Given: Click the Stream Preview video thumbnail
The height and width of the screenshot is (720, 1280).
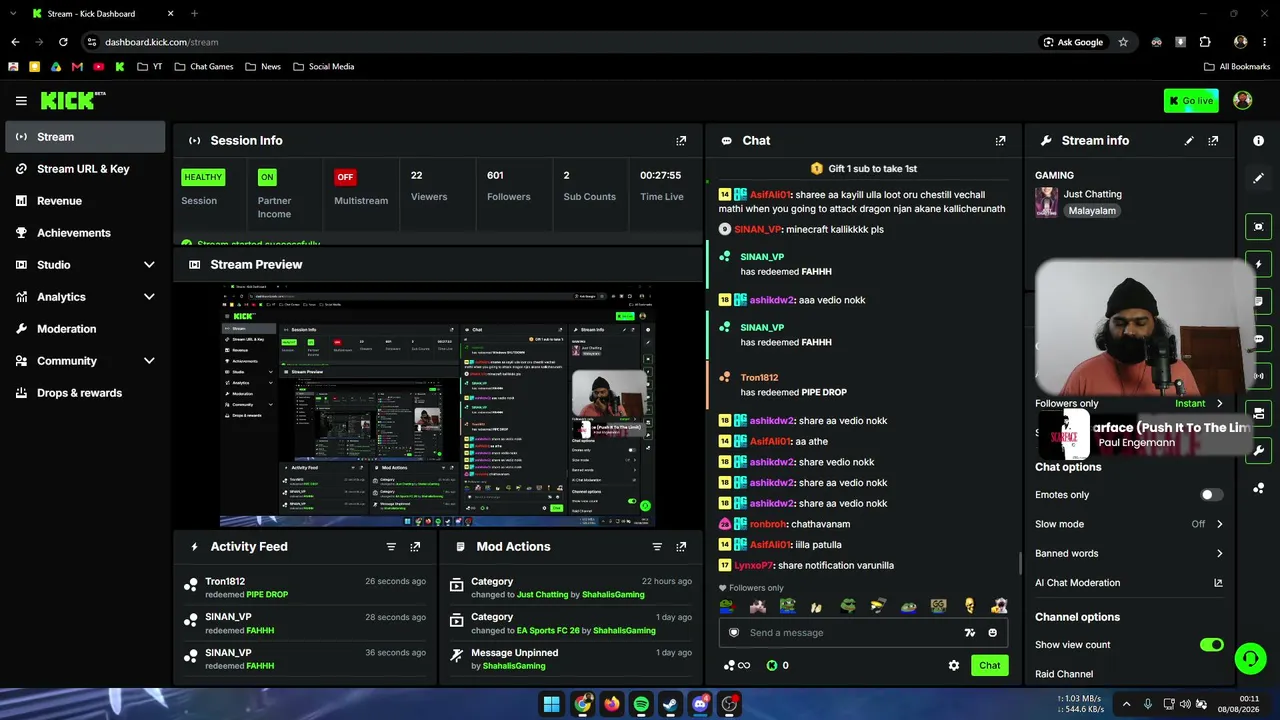Looking at the screenshot, I should click(x=437, y=405).
